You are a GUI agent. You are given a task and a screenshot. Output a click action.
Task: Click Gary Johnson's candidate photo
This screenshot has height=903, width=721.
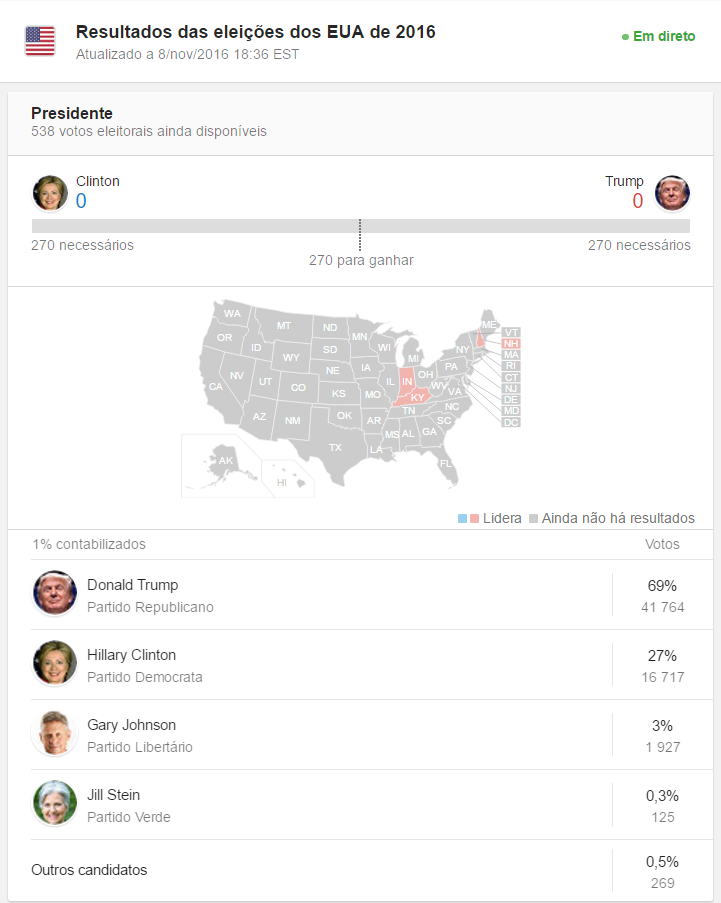point(54,734)
